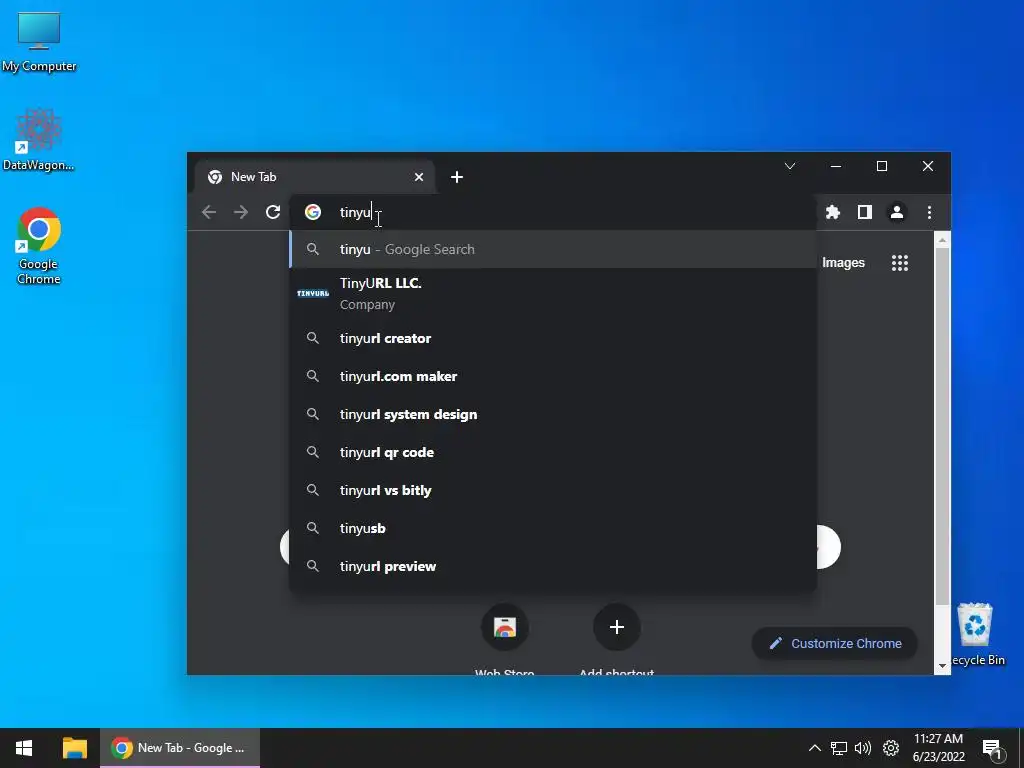Viewport: 1024px width, 768px height.
Task: Click the TinyURL company logo icon
Action: [x=313, y=293]
